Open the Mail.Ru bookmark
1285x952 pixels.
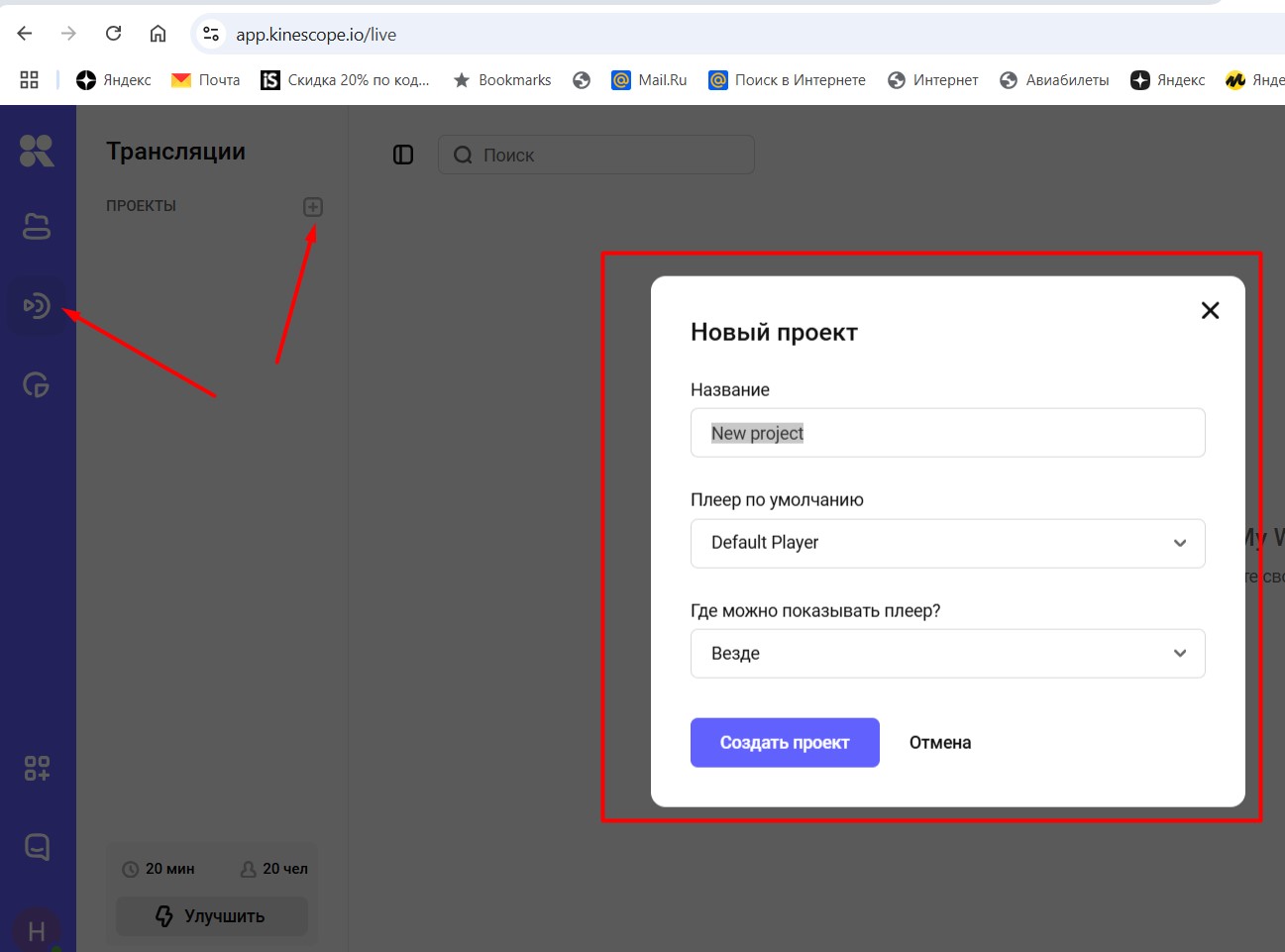tap(650, 80)
